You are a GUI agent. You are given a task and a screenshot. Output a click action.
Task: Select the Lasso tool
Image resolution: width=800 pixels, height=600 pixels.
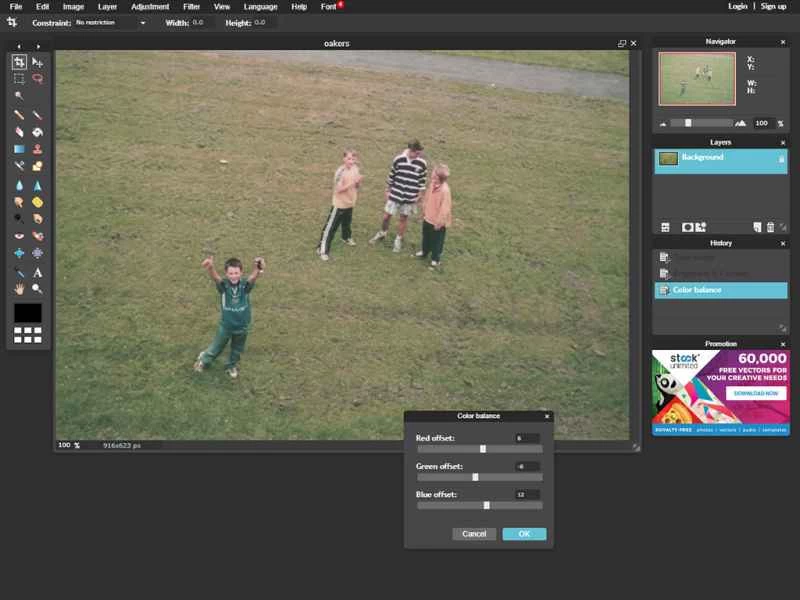(38, 78)
